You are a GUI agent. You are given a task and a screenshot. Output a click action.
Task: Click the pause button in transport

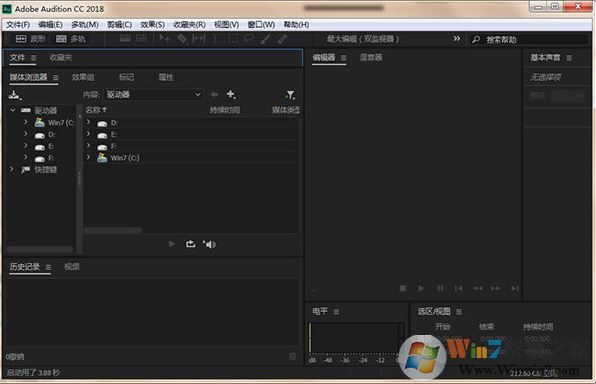(x=440, y=289)
